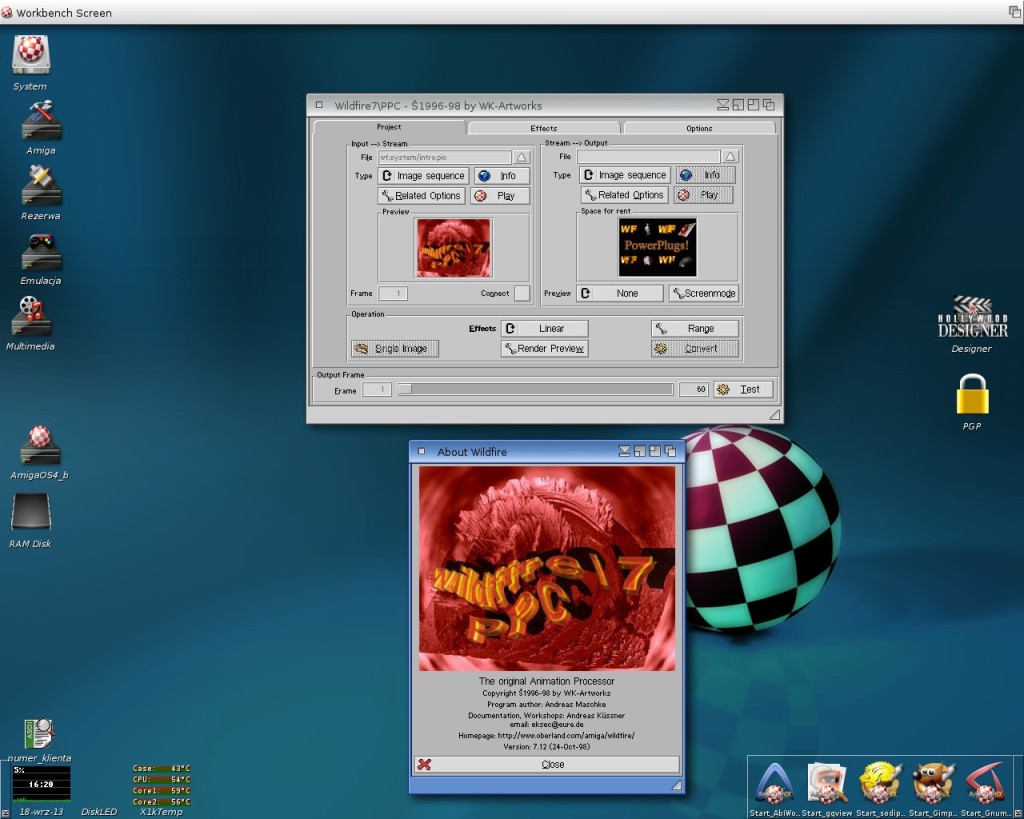Viewport: 1024px width, 819px height.
Task: Click the output File path field
Action: (x=648, y=157)
